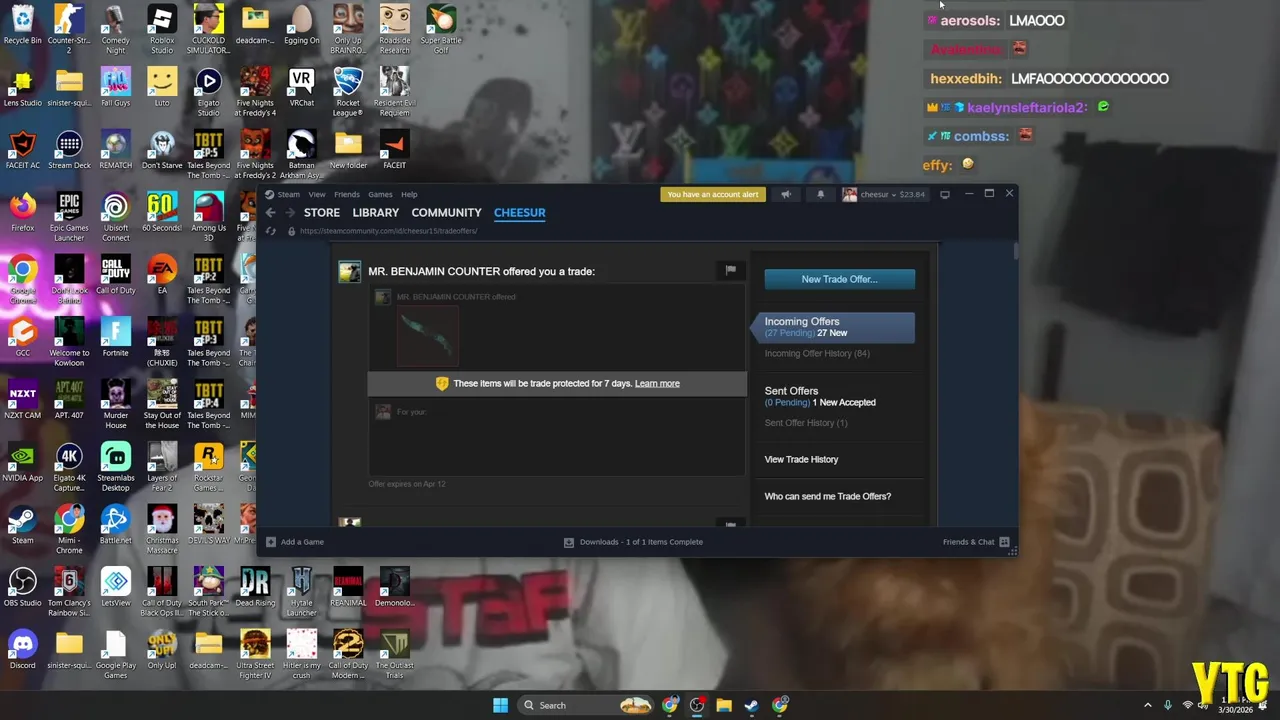The height and width of the screenshot is (720, 1280).
Task: Open the Windows Start button
Action: click(x=500, y=705)
